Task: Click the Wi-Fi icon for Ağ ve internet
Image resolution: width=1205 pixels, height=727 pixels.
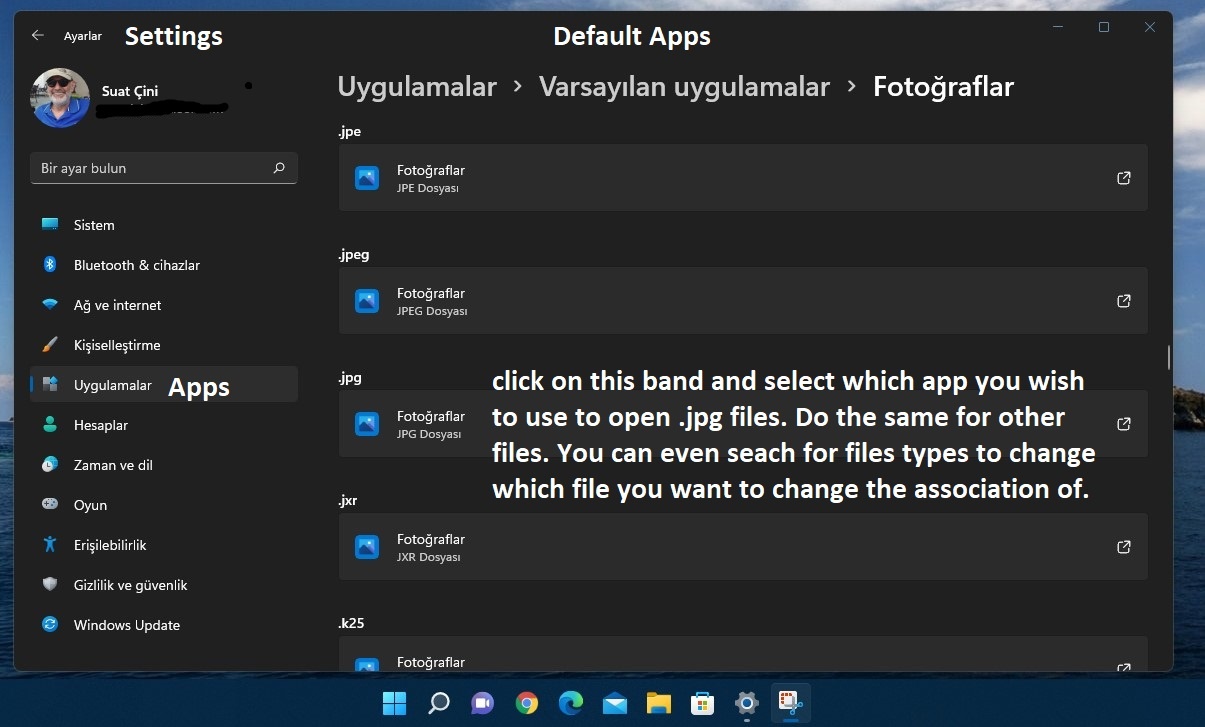Action: [x=50, y=305]
